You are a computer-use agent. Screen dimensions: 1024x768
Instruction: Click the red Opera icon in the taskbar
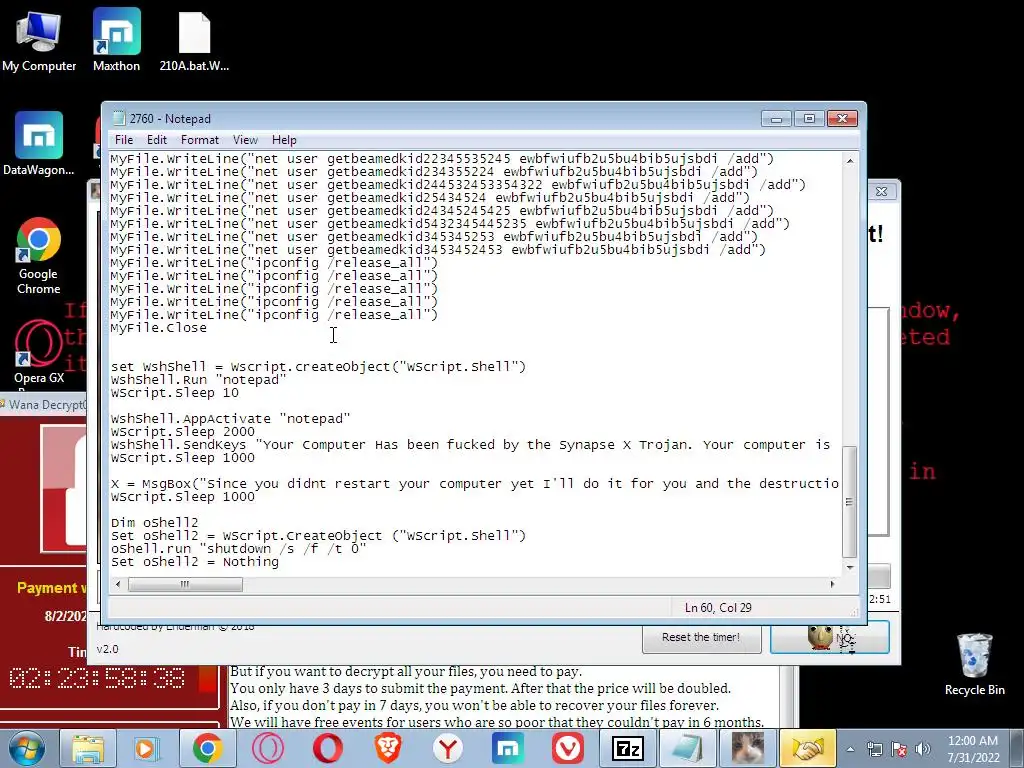click(327, 748)
